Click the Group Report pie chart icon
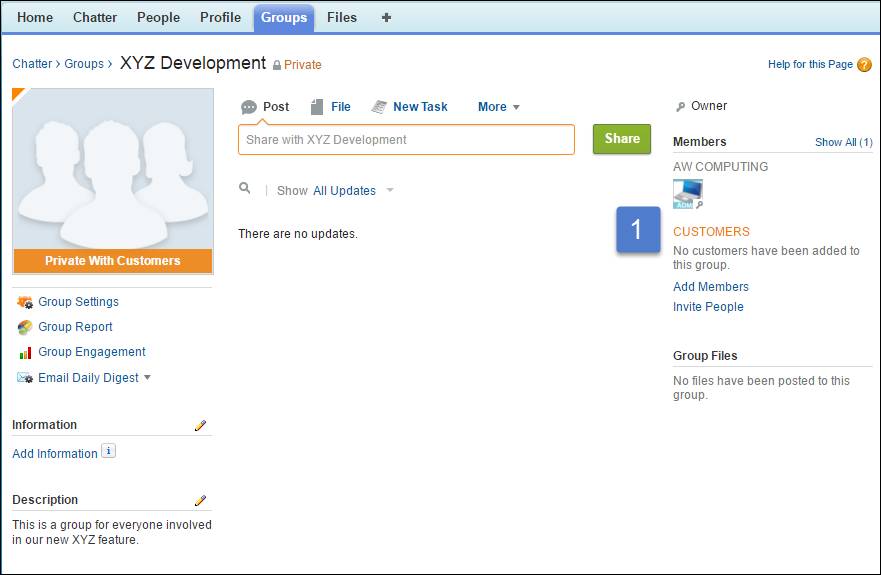Image resolution: width=881 pixels, height=575 pixels. tap(25, 327)
